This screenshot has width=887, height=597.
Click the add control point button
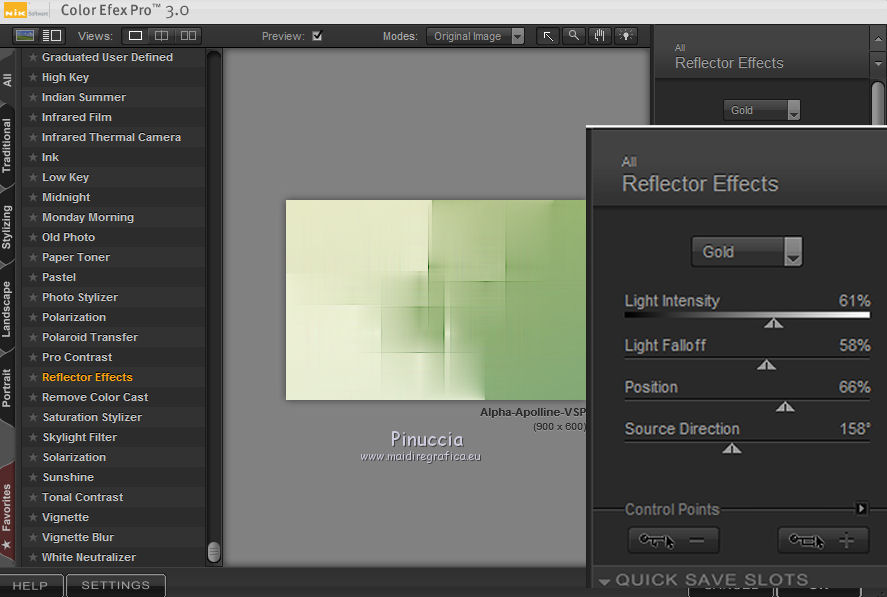click(823, 540)
